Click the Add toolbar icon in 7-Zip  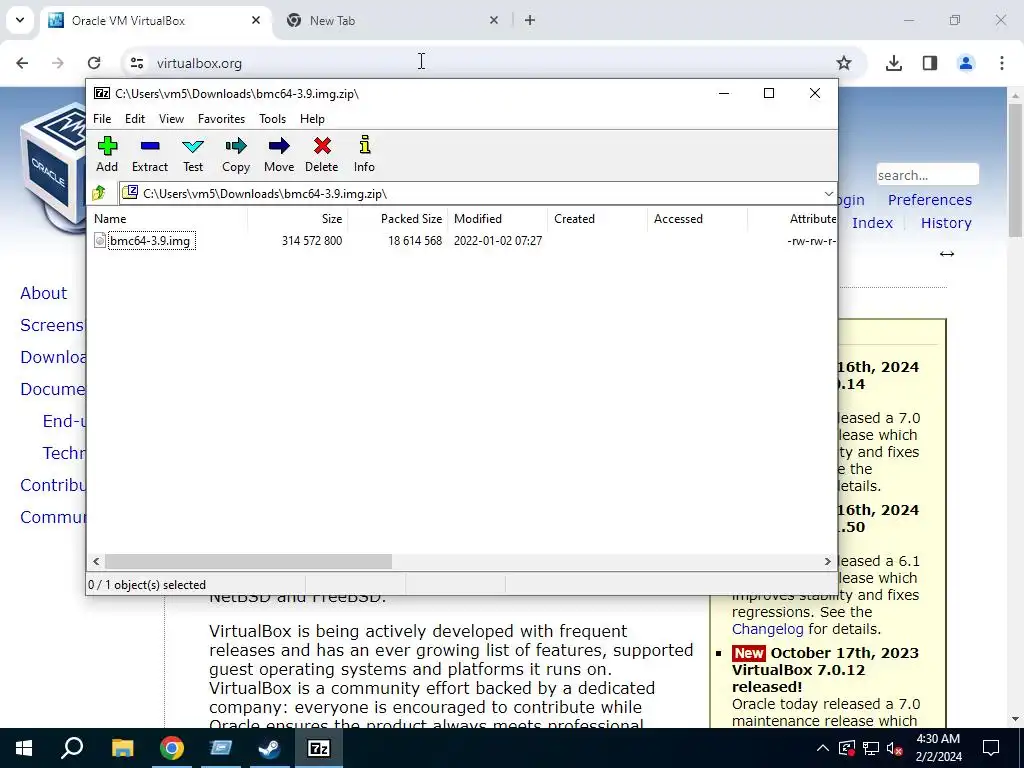click(107, 155)
